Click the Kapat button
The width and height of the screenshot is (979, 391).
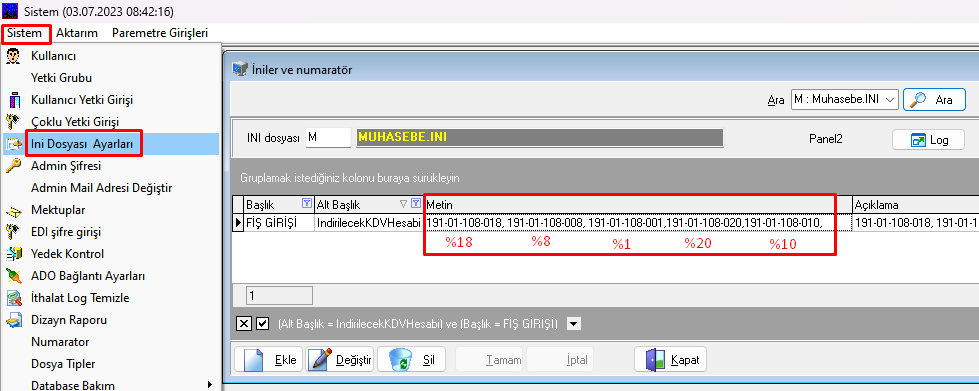pos(671,360)
